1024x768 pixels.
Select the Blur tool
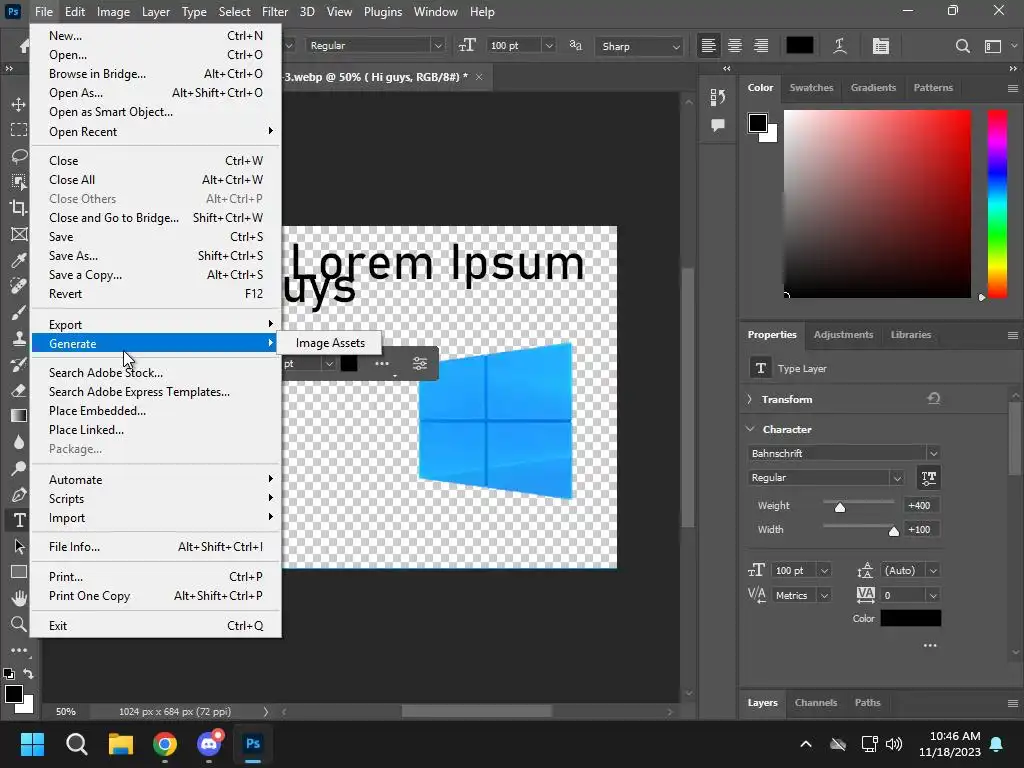[x=19, y=442]
